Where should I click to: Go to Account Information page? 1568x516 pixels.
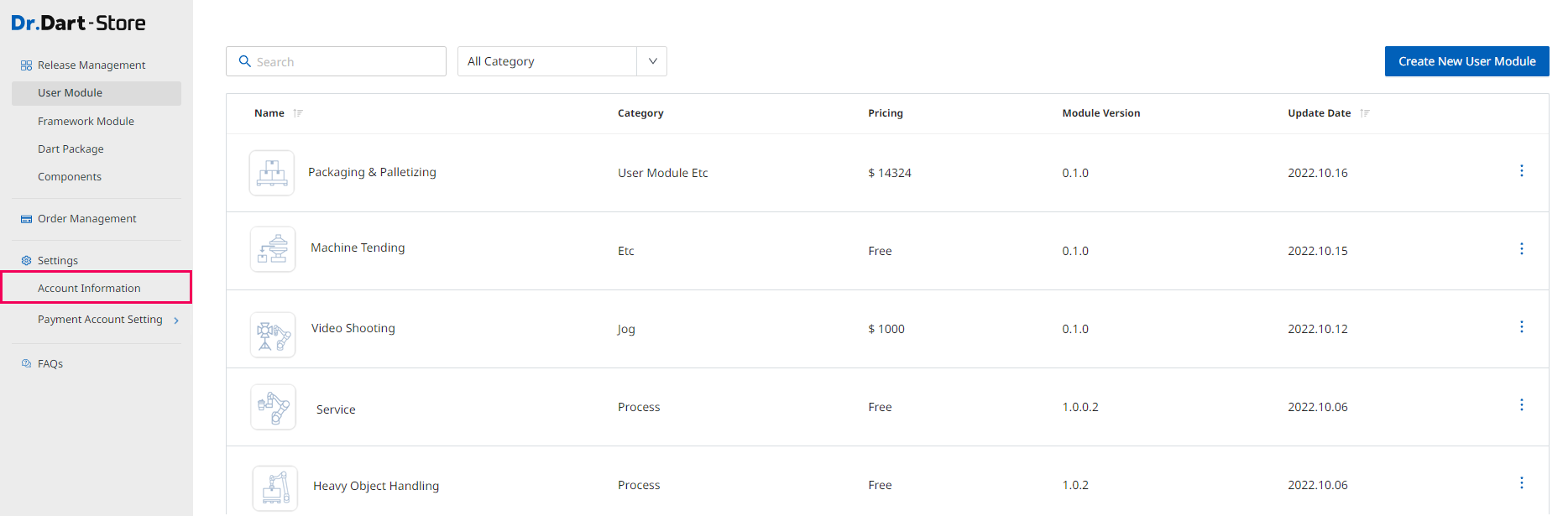(x=89, y=289)
